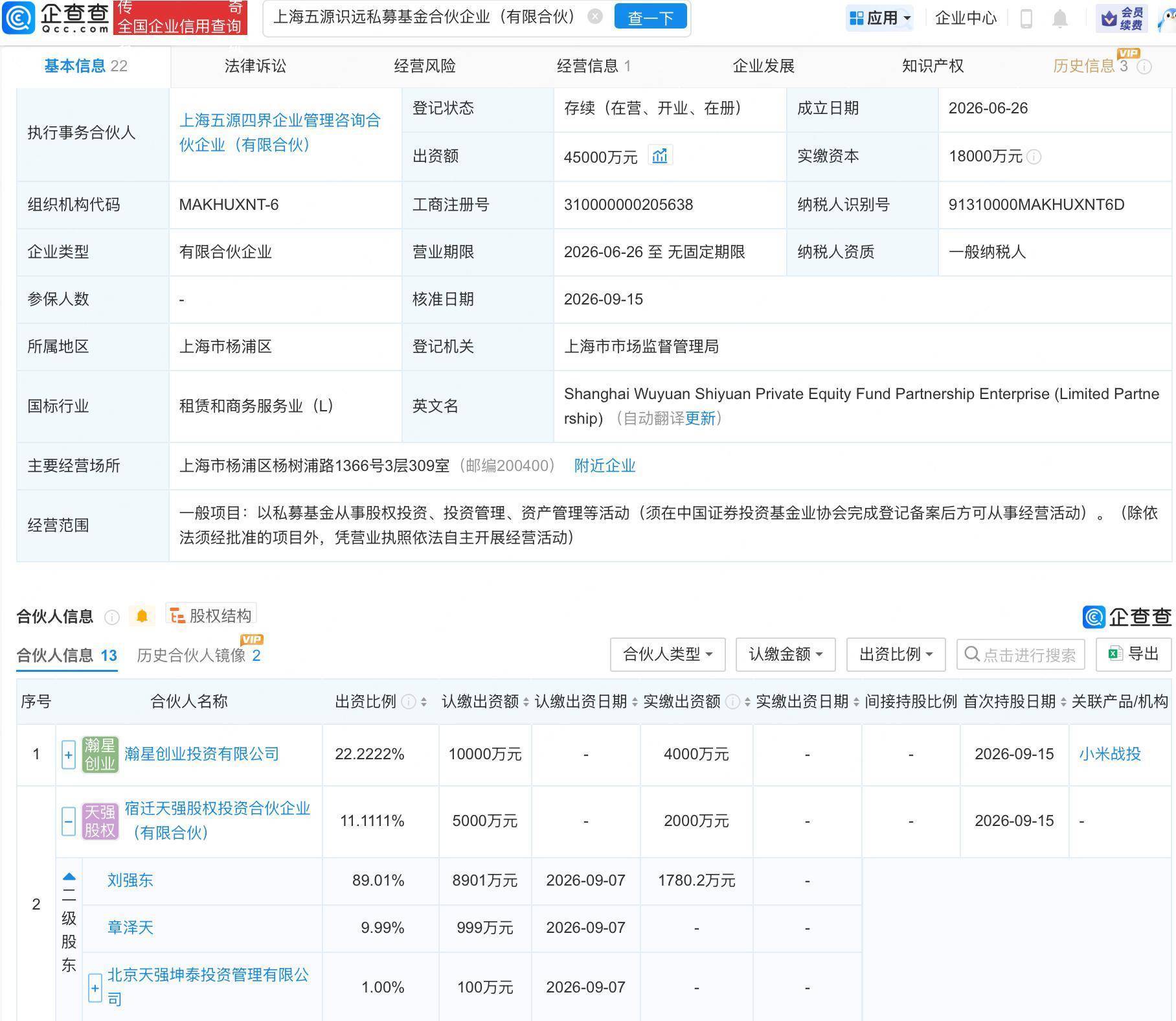Click info icon beside 实缴资本 18000万元
Image resolution: width=1176 pixels, height=1021 pixels.
click(1034, 157)
